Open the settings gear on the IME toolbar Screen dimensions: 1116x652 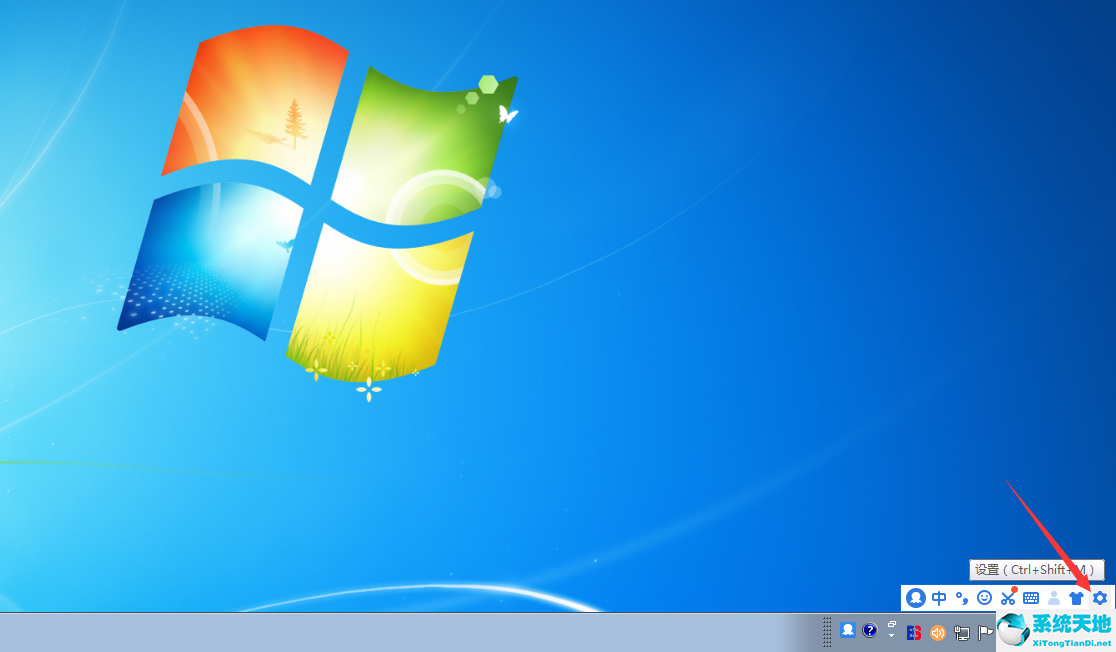(1100, 598)
